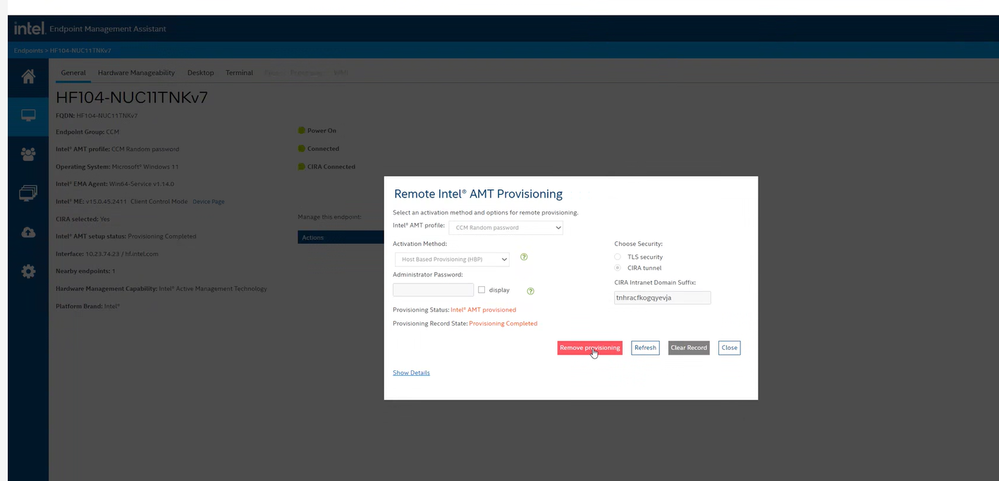Click help icon beside display checkbox
This screenshot has width=999, height=481.
pos(531,291)
